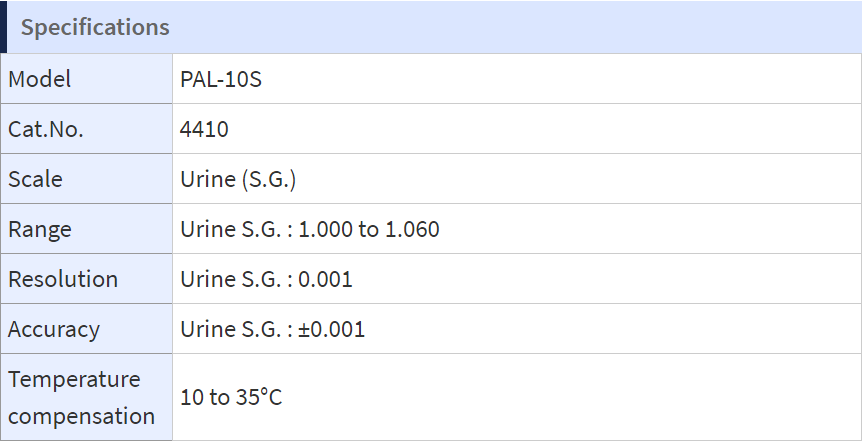Click the accuracy value ±0.001
The width and height of the screenshot is (864, 442).
[331, 329]
